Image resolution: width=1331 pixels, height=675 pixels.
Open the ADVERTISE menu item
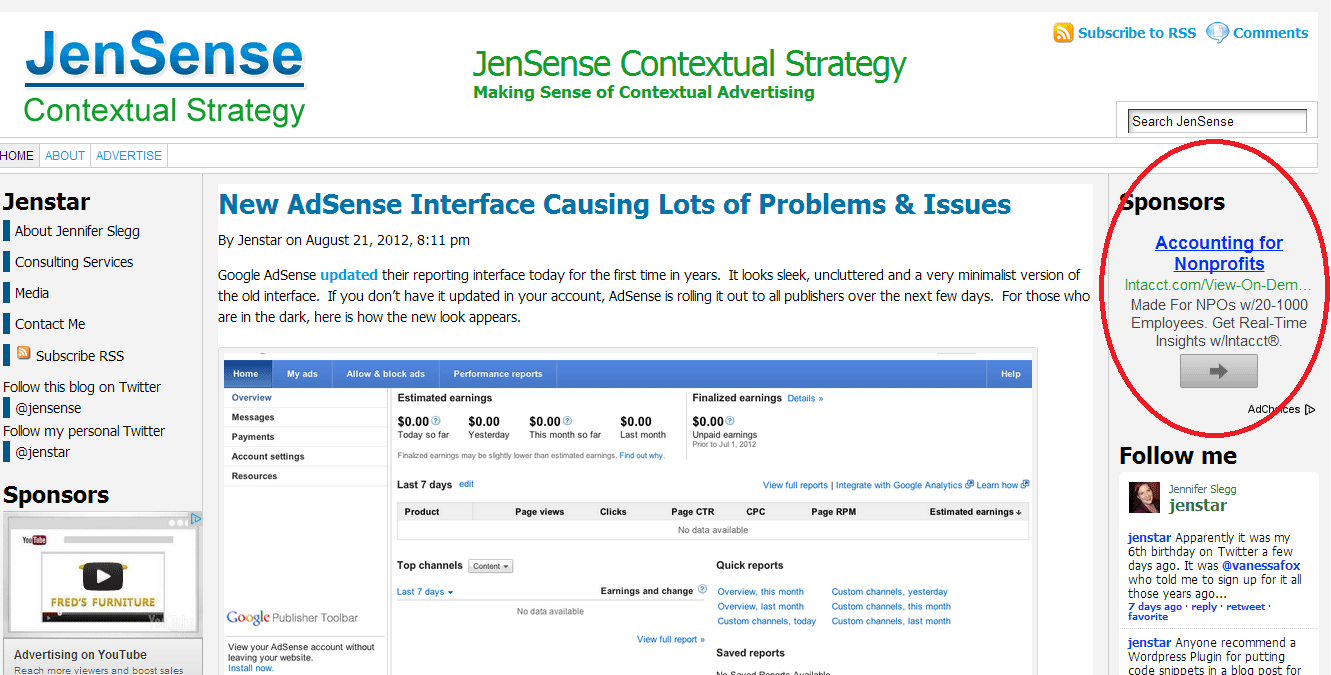[129, 156]
